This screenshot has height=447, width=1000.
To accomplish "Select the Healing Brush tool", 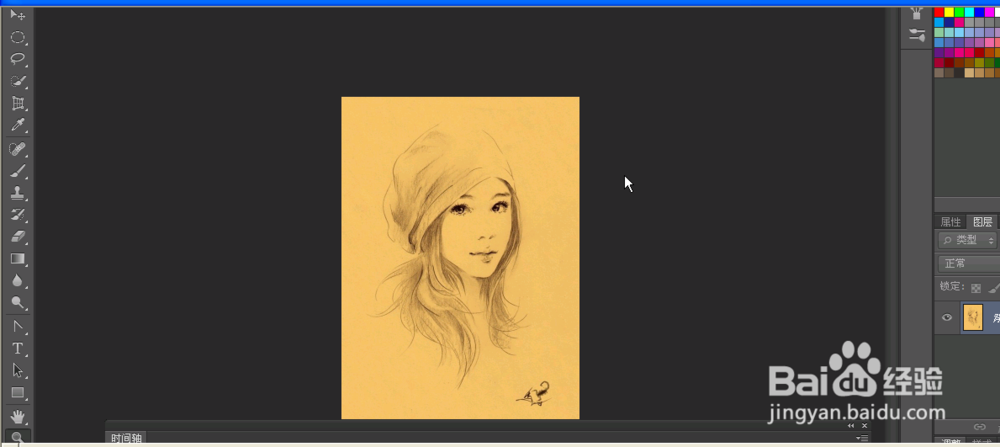I will click(18, 149).
